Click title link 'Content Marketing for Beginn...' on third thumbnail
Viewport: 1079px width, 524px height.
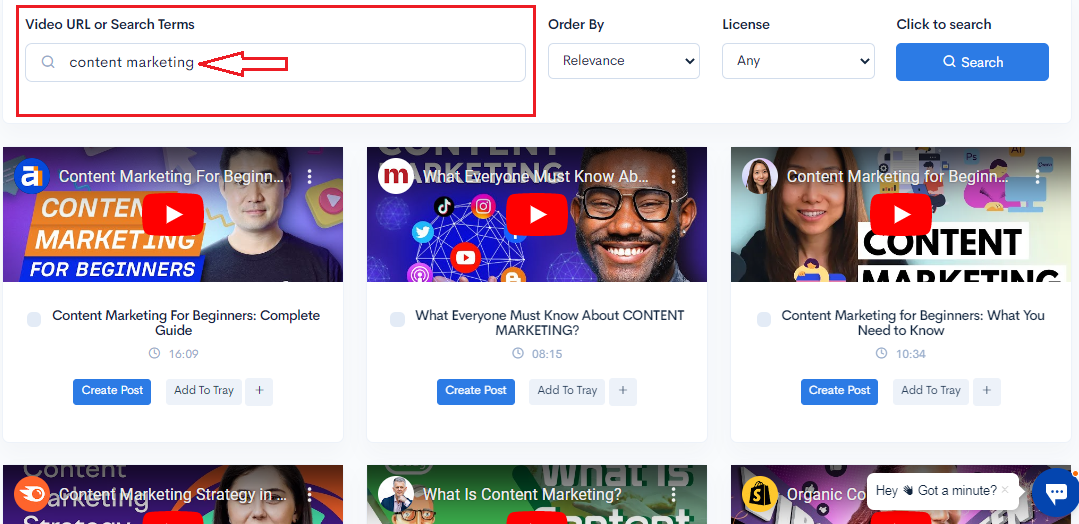(898, 176)
